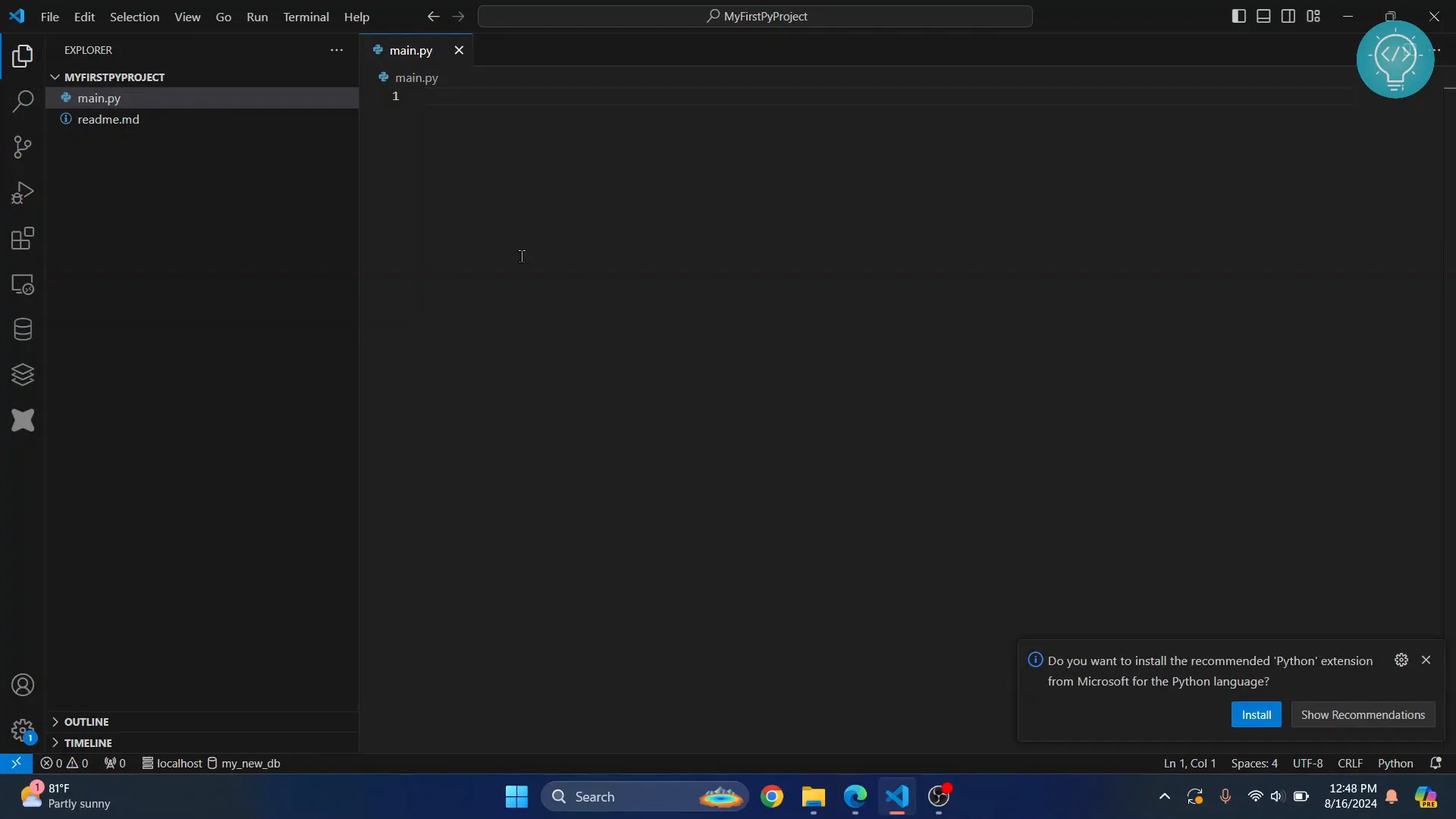Click the Source Control sidebar icon
This screenshot has height=819, width=1456.
click(22, 147)
